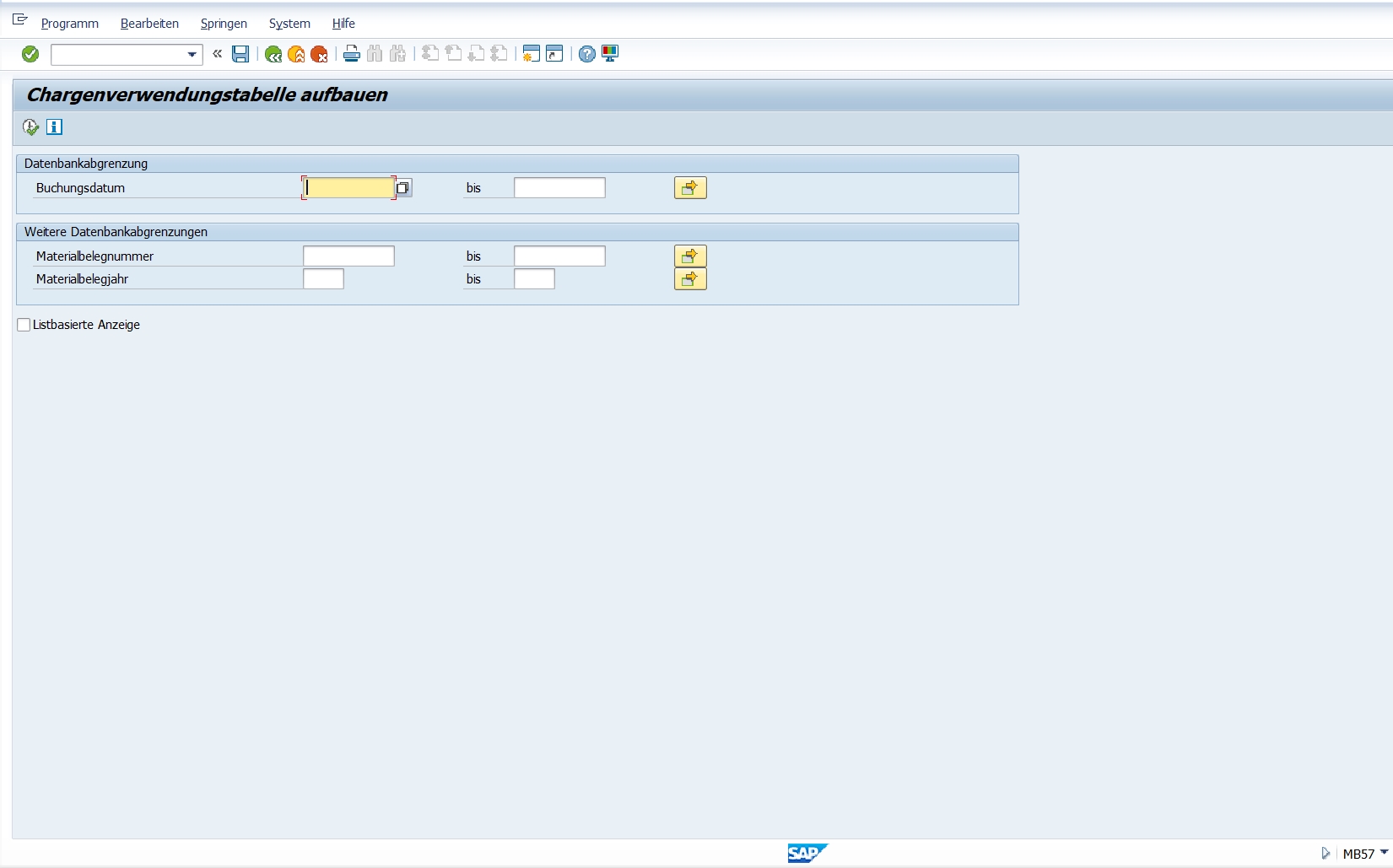Viewport: 1393px width, 868px height.
Task: Open a new session window icon
Action: [531, 54]
